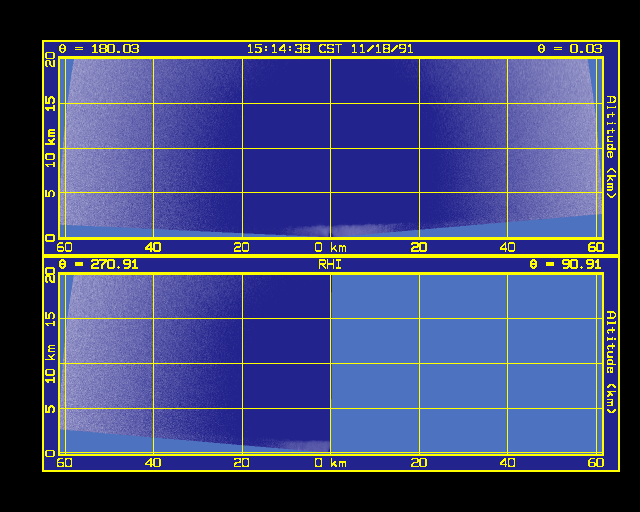Viewport: 640px width, 512px height.
Task: Select the 'θ = 180.03' azimuth label
Action: (99, 49)
